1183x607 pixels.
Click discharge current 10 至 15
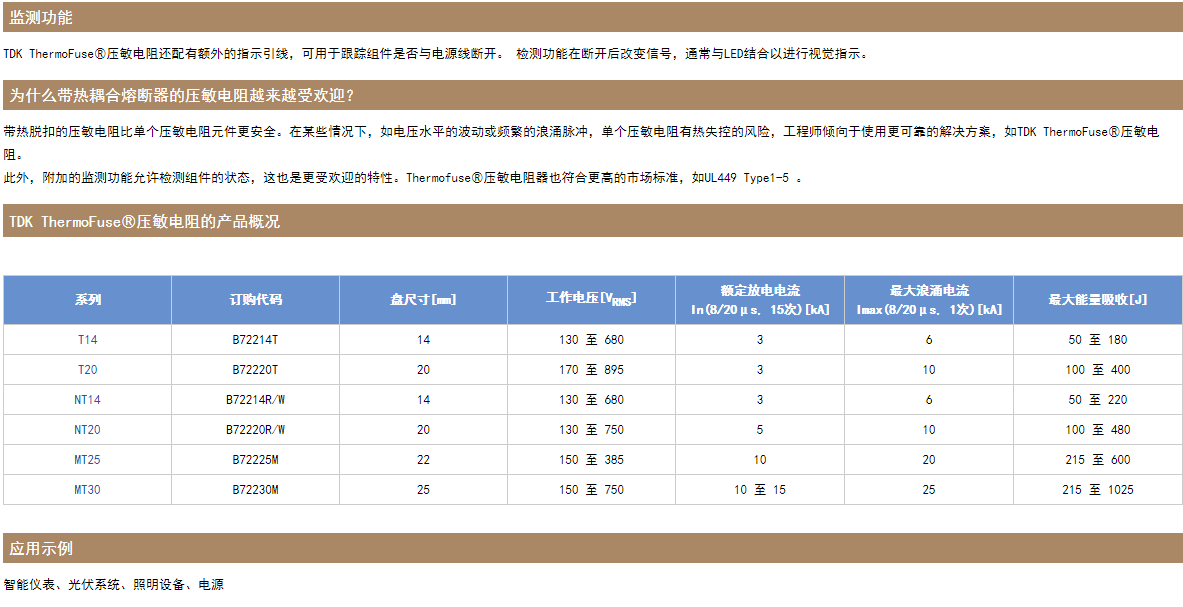point(760,490)
